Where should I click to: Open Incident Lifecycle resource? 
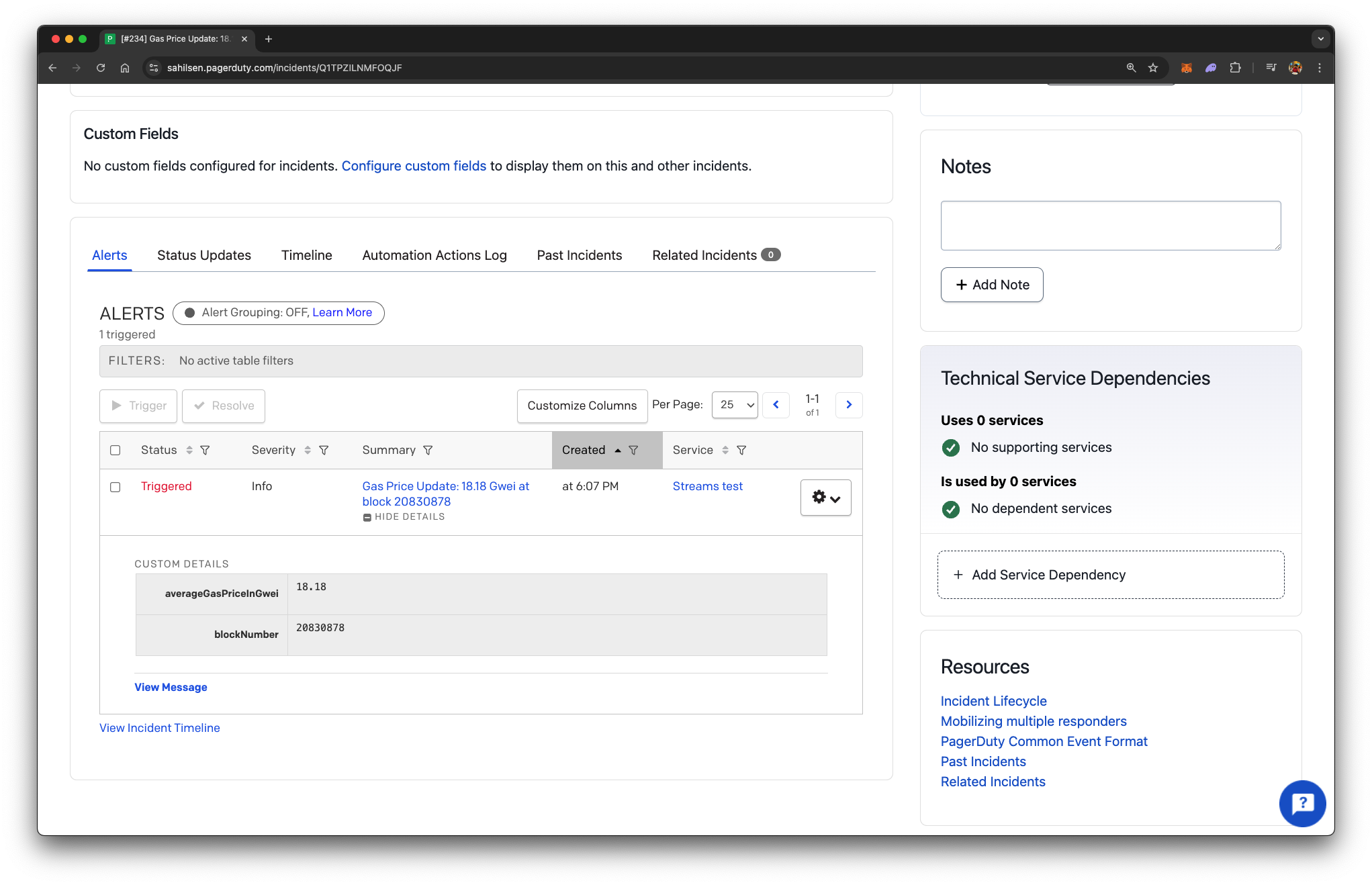point(993,701)
